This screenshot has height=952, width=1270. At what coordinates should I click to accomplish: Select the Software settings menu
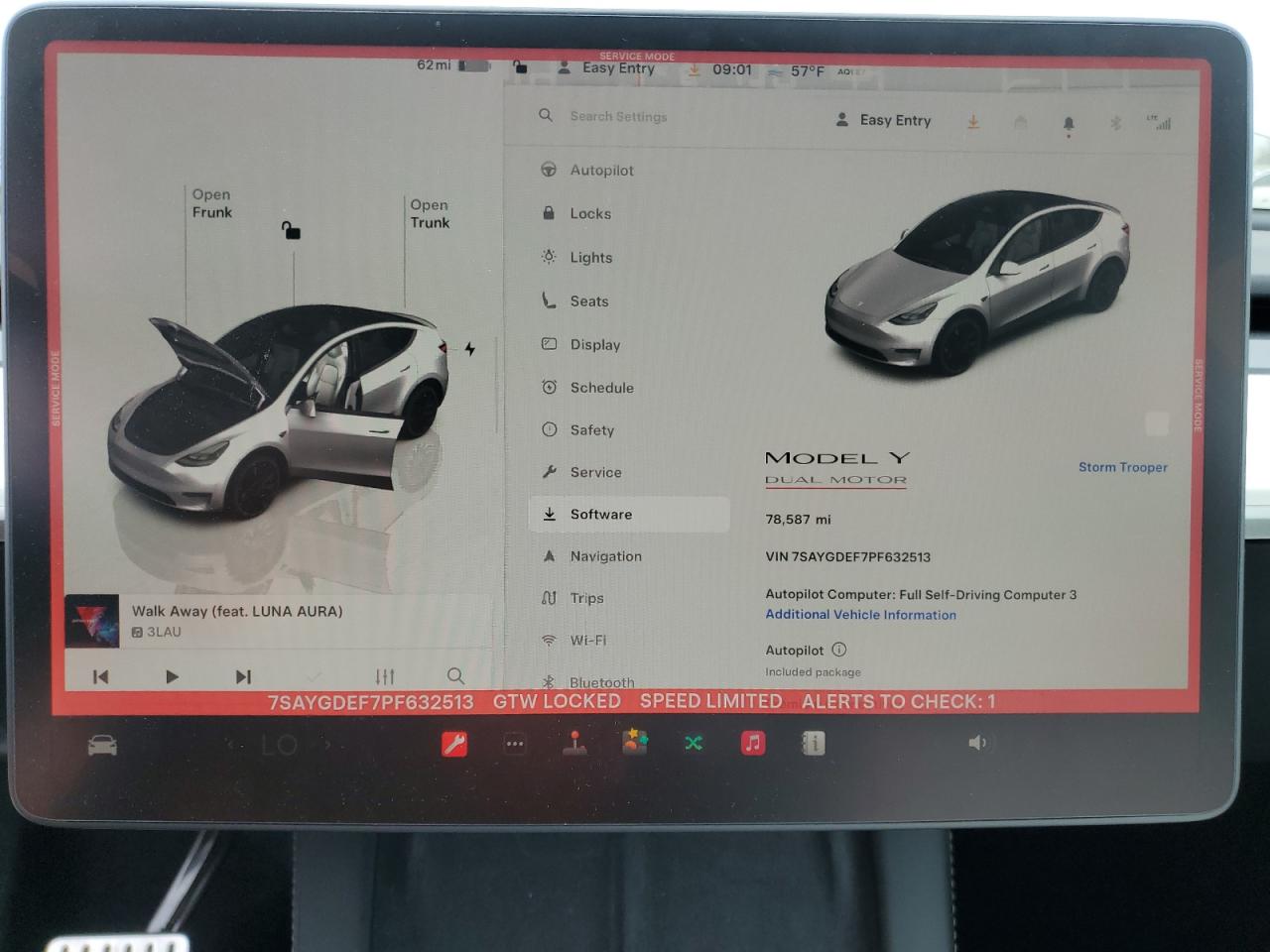point(629,514)
